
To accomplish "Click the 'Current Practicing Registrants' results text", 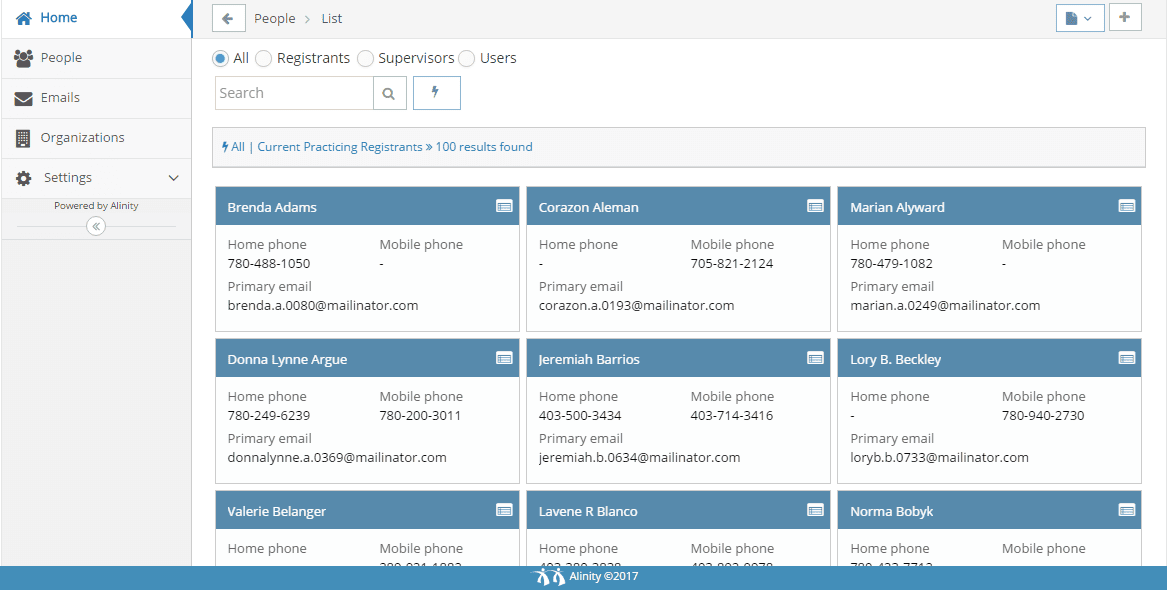I will [340, 147].
